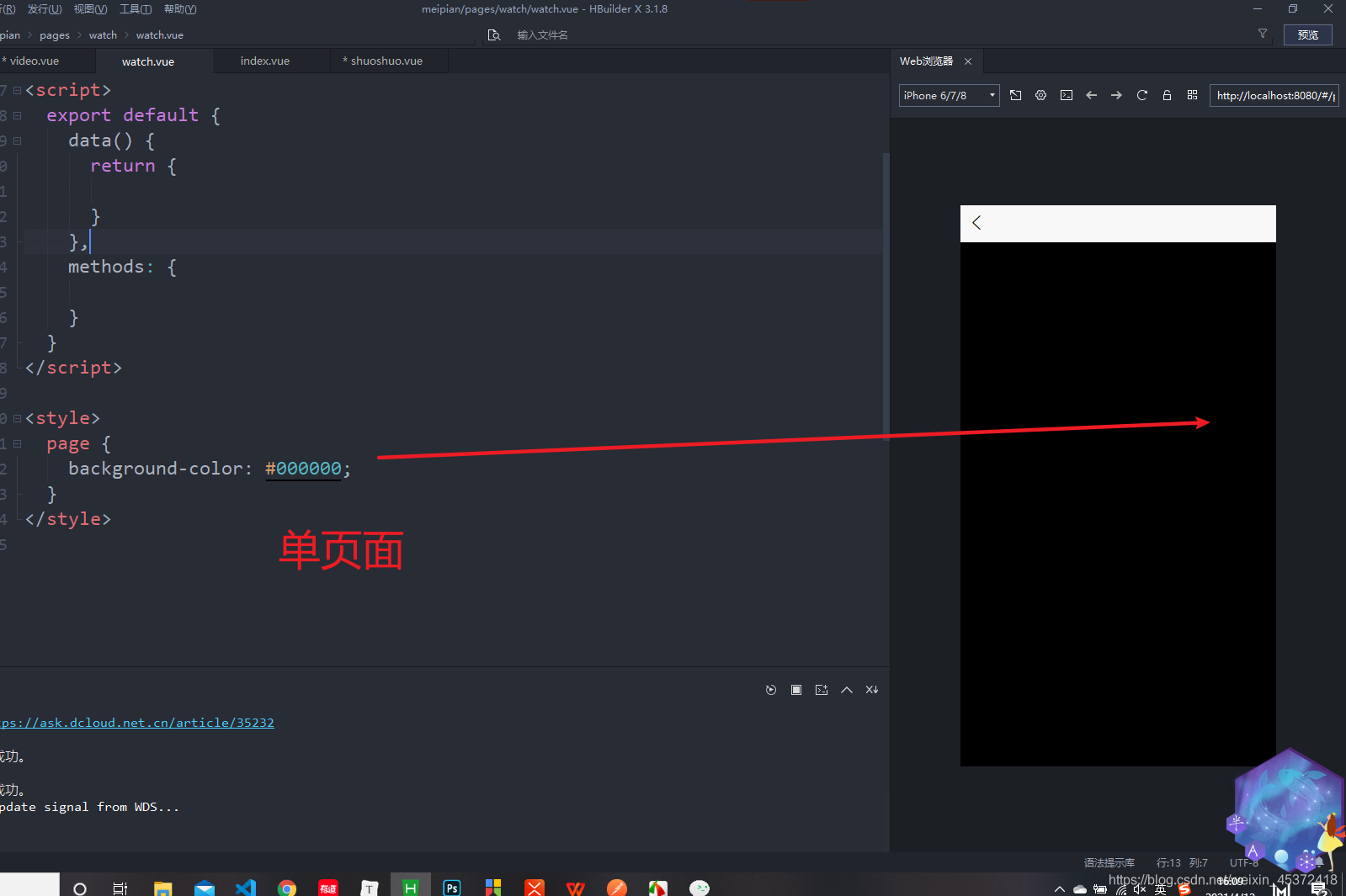Open the 帮助(Y) menu
The image size is (1346, 896).
point(180,8)
